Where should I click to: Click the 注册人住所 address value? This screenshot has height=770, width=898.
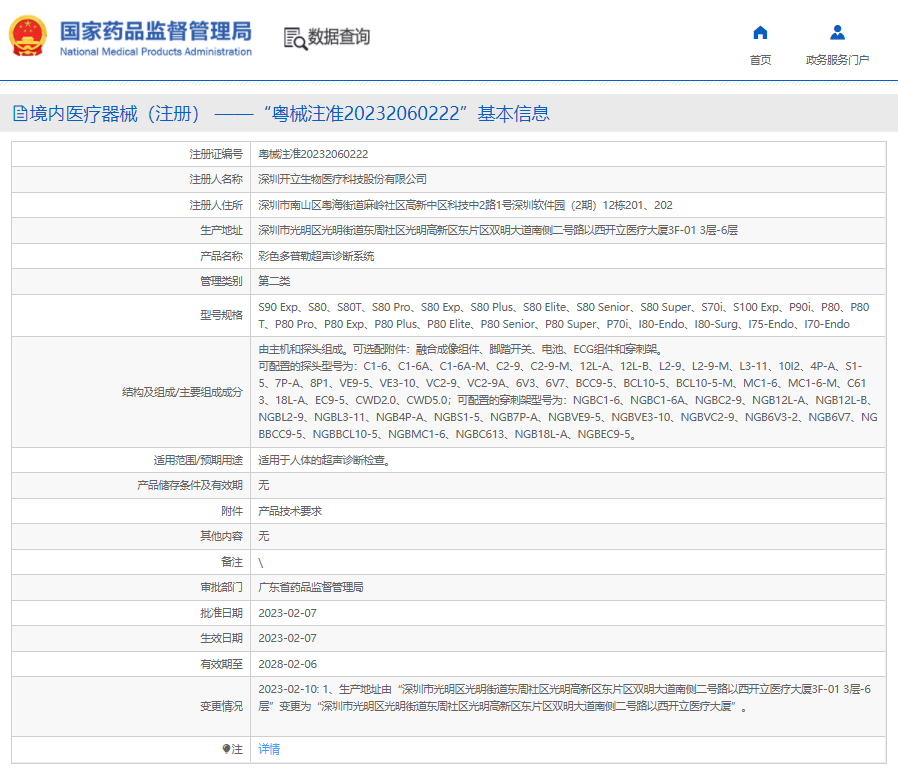click(x=465, y=205)
